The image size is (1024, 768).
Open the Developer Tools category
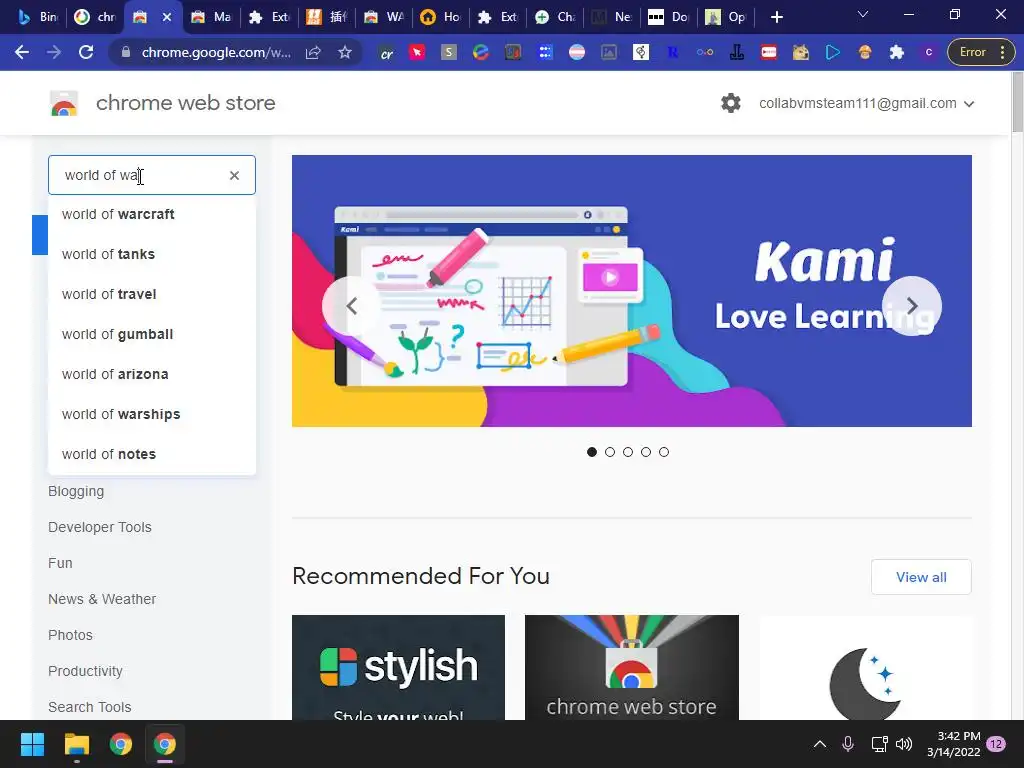click(99, 527)
